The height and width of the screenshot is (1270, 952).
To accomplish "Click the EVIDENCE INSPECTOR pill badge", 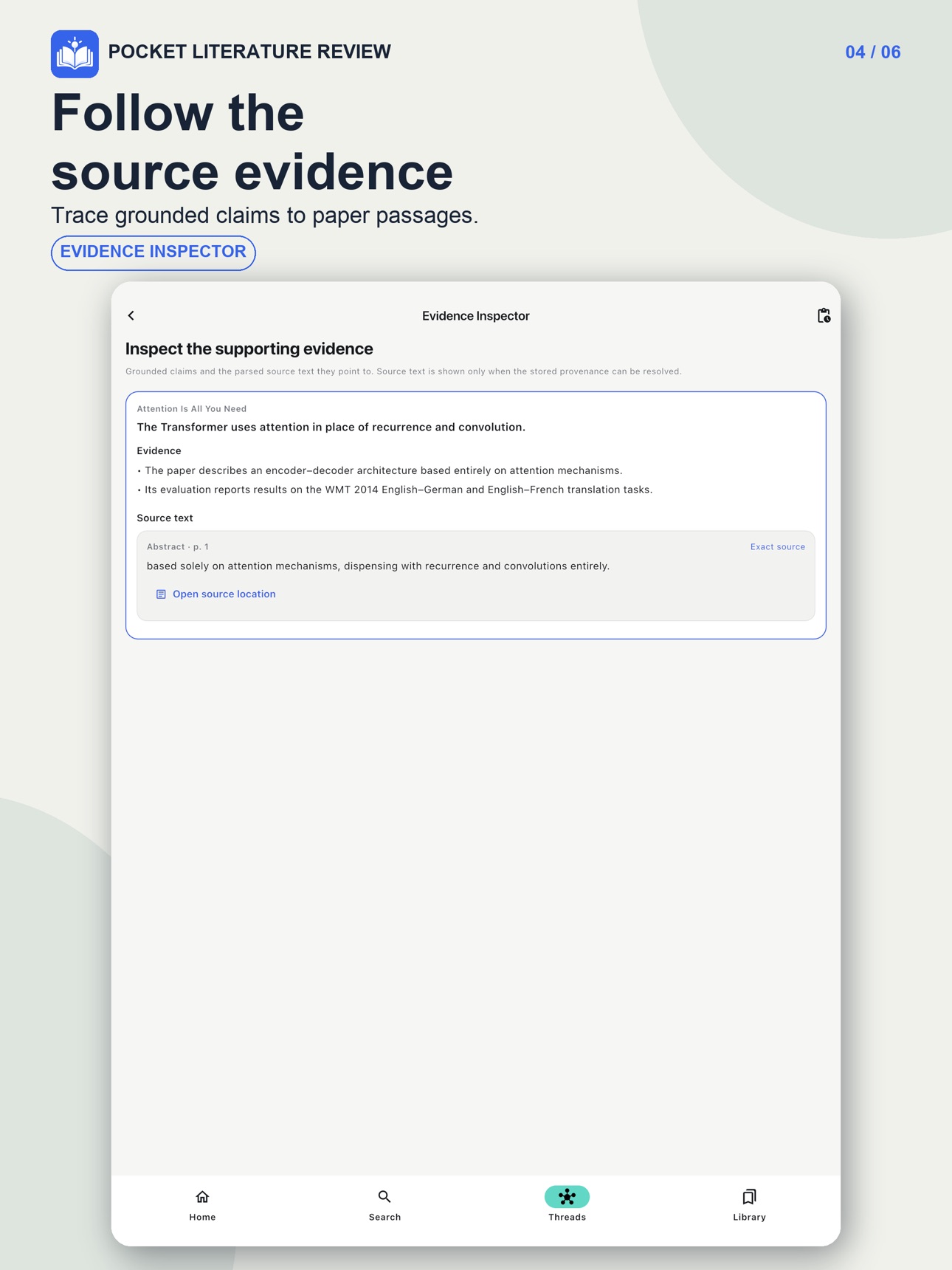I will point(154,253).
